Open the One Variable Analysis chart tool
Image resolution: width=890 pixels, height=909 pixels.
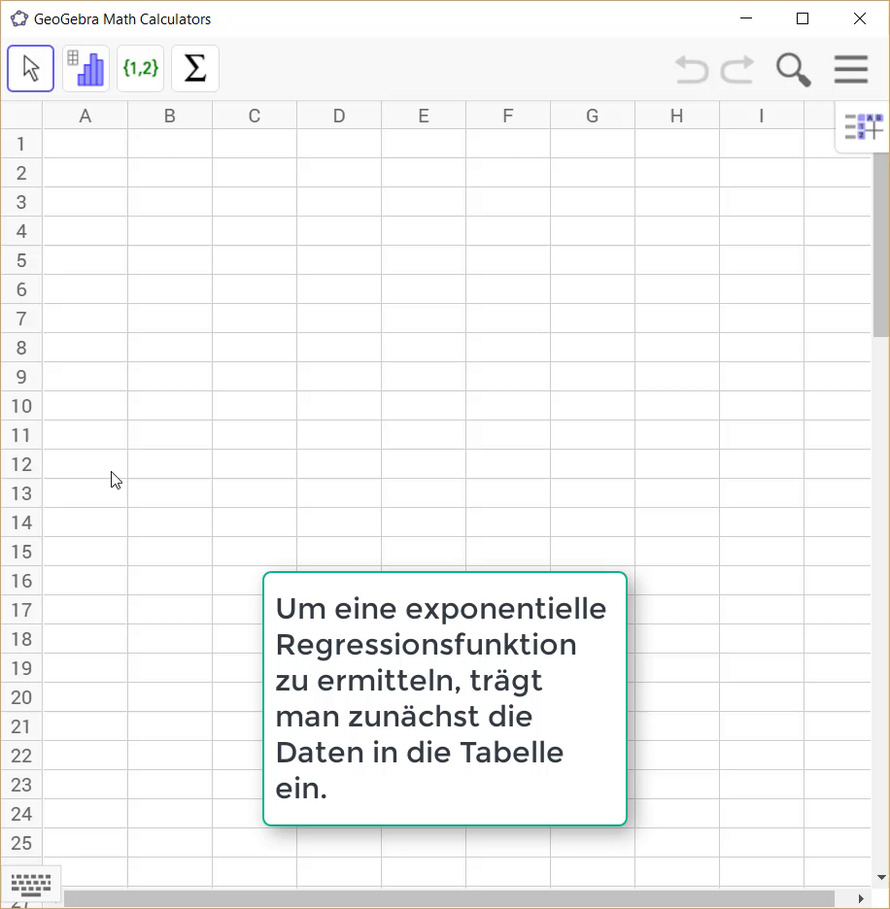85,69
